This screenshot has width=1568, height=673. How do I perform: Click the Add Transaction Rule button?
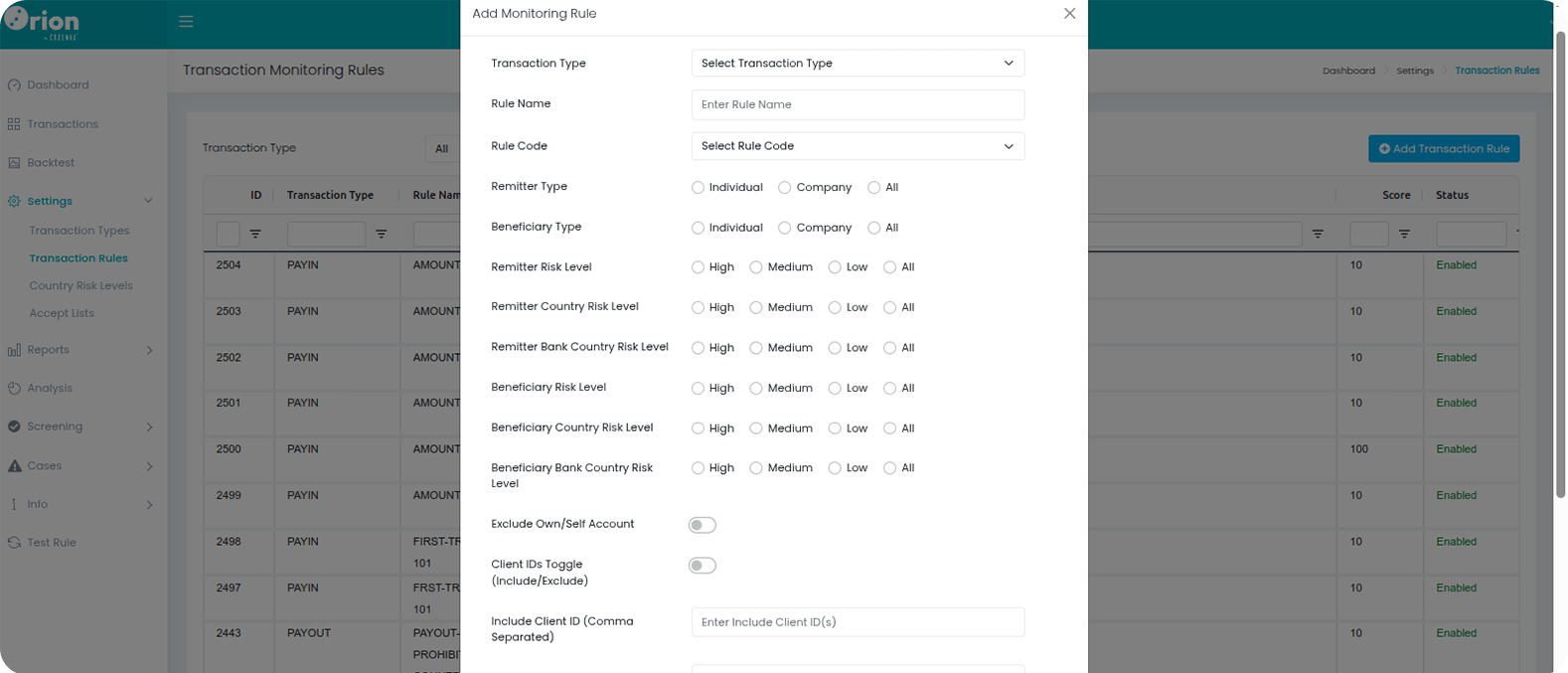pyautogui.click(x=1443, y=149)
